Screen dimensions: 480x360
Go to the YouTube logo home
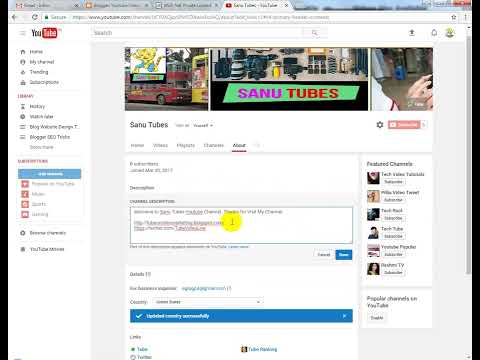pos(44,33)
